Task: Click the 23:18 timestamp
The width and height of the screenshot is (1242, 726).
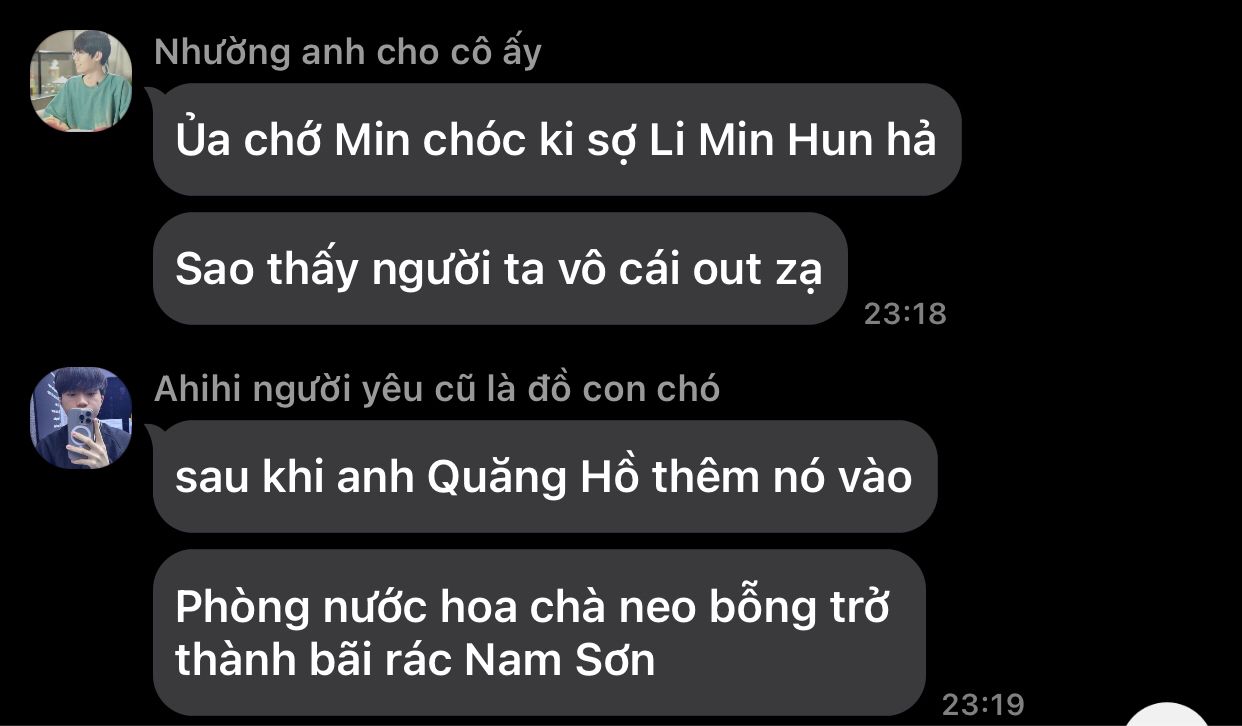Action: [905, 314]
